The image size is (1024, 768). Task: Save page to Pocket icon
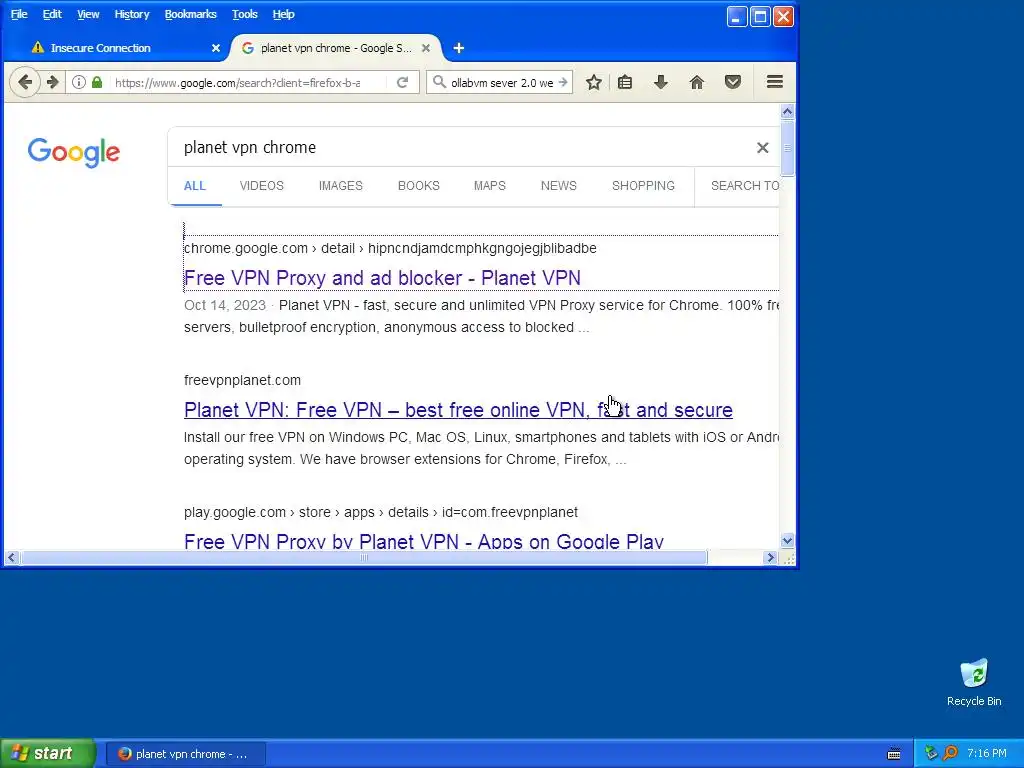(x=733, y=82)
